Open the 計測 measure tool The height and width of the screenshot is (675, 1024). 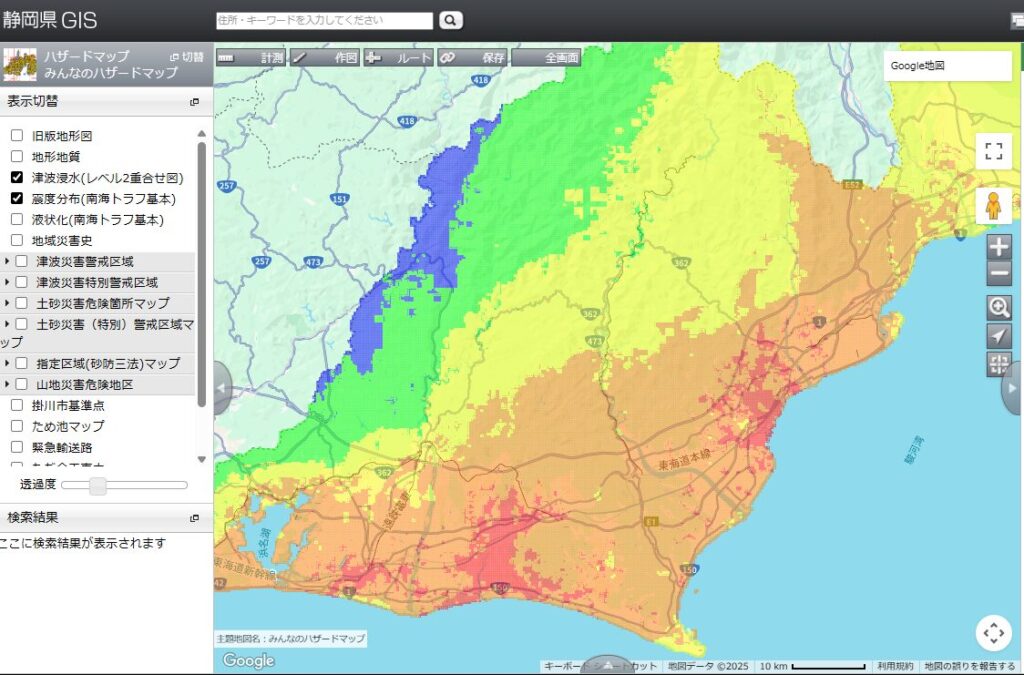(x=251, y=57)
